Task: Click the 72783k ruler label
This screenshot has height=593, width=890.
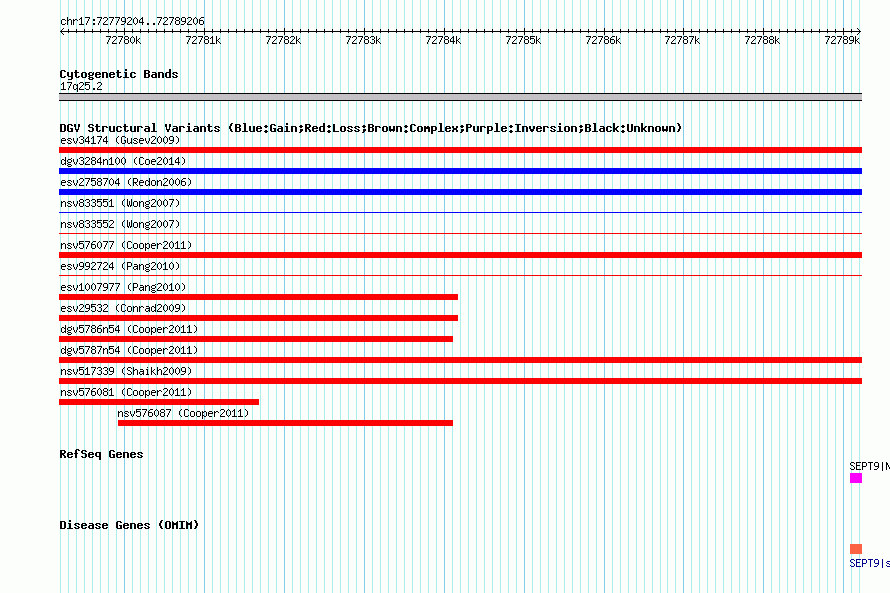Action: (x=363, y=40)
